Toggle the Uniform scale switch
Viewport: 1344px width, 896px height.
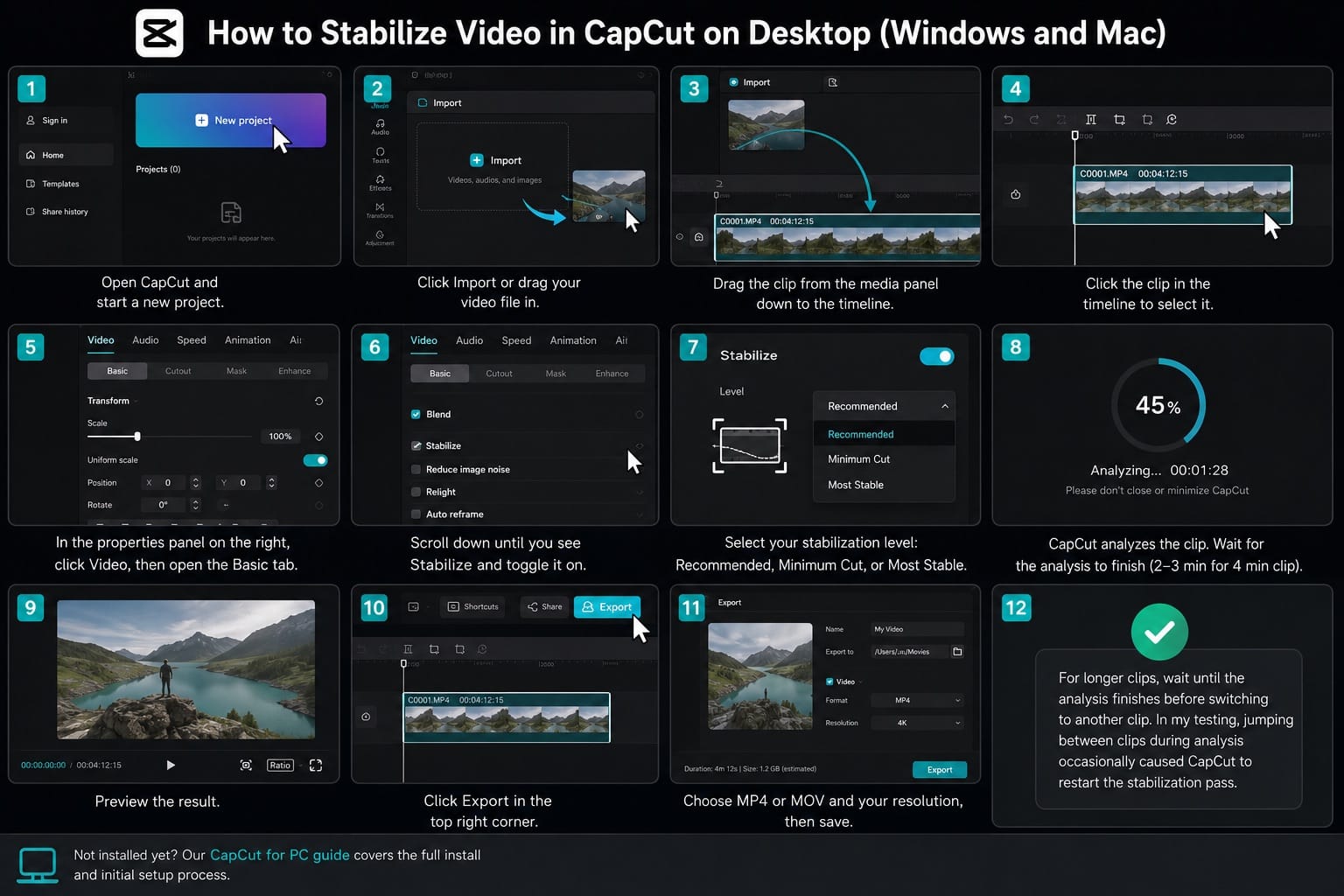315,460
